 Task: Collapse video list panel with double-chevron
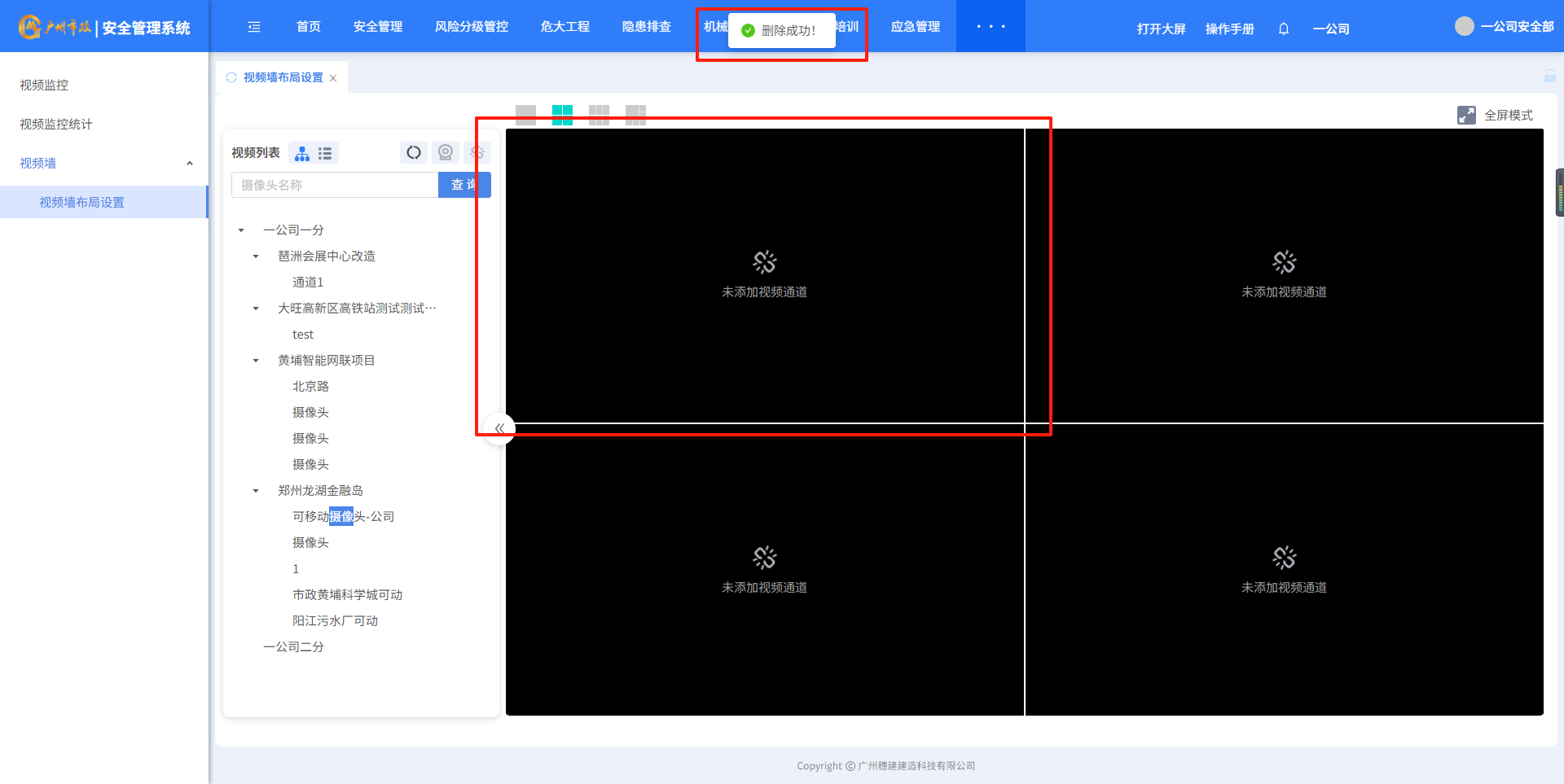tap(499, 428)
